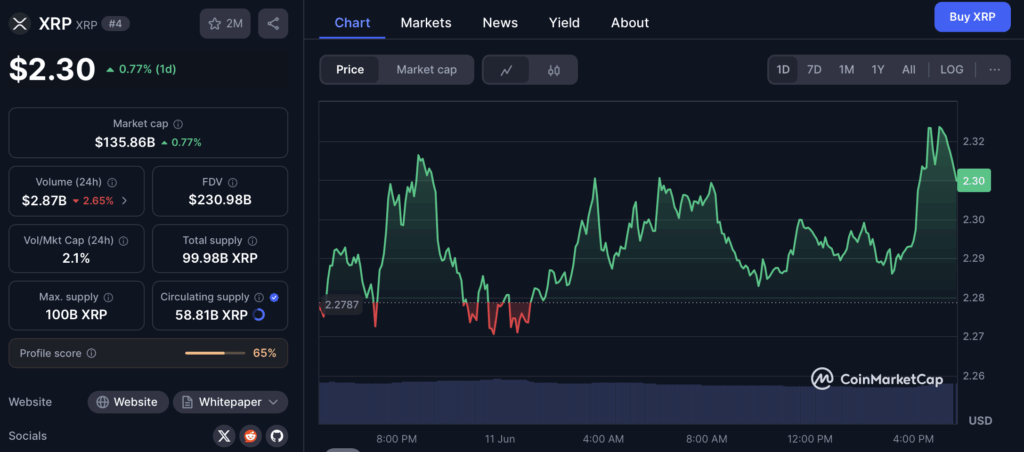Image resolution: width=1024 pixels, height=452 pixels.
Task: Select All time range
Action: (908, 69)
